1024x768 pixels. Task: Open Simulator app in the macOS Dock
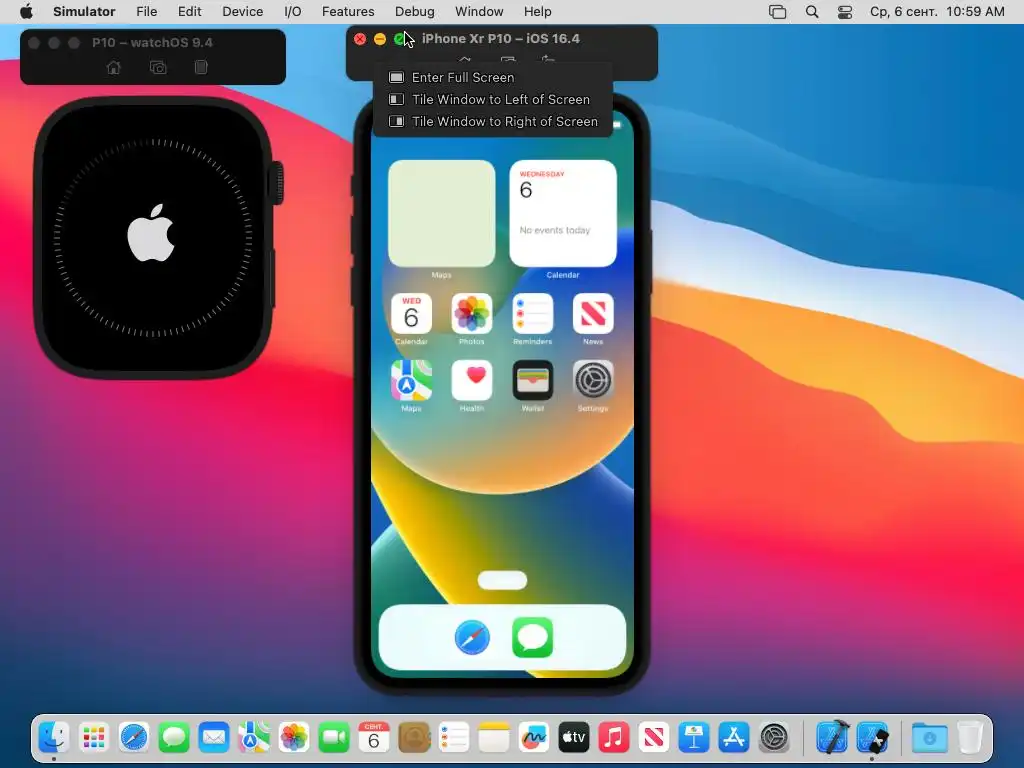coord(872,738)
